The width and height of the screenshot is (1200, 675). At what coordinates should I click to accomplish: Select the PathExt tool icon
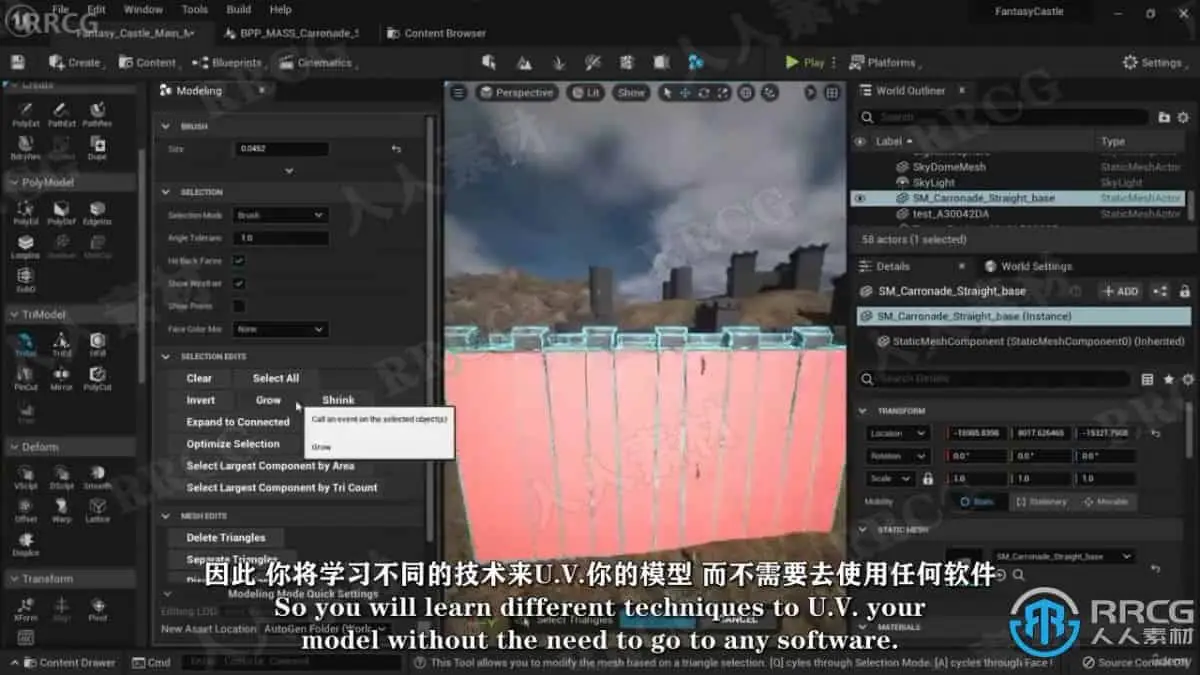61,112
